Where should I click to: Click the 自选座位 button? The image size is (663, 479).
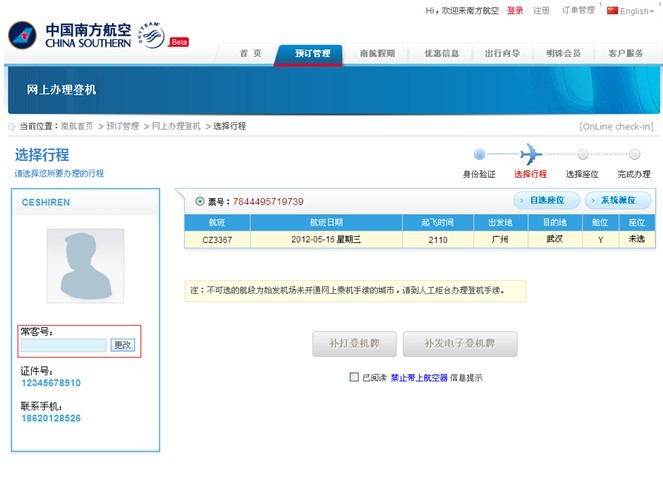click(x=547, y=201)
